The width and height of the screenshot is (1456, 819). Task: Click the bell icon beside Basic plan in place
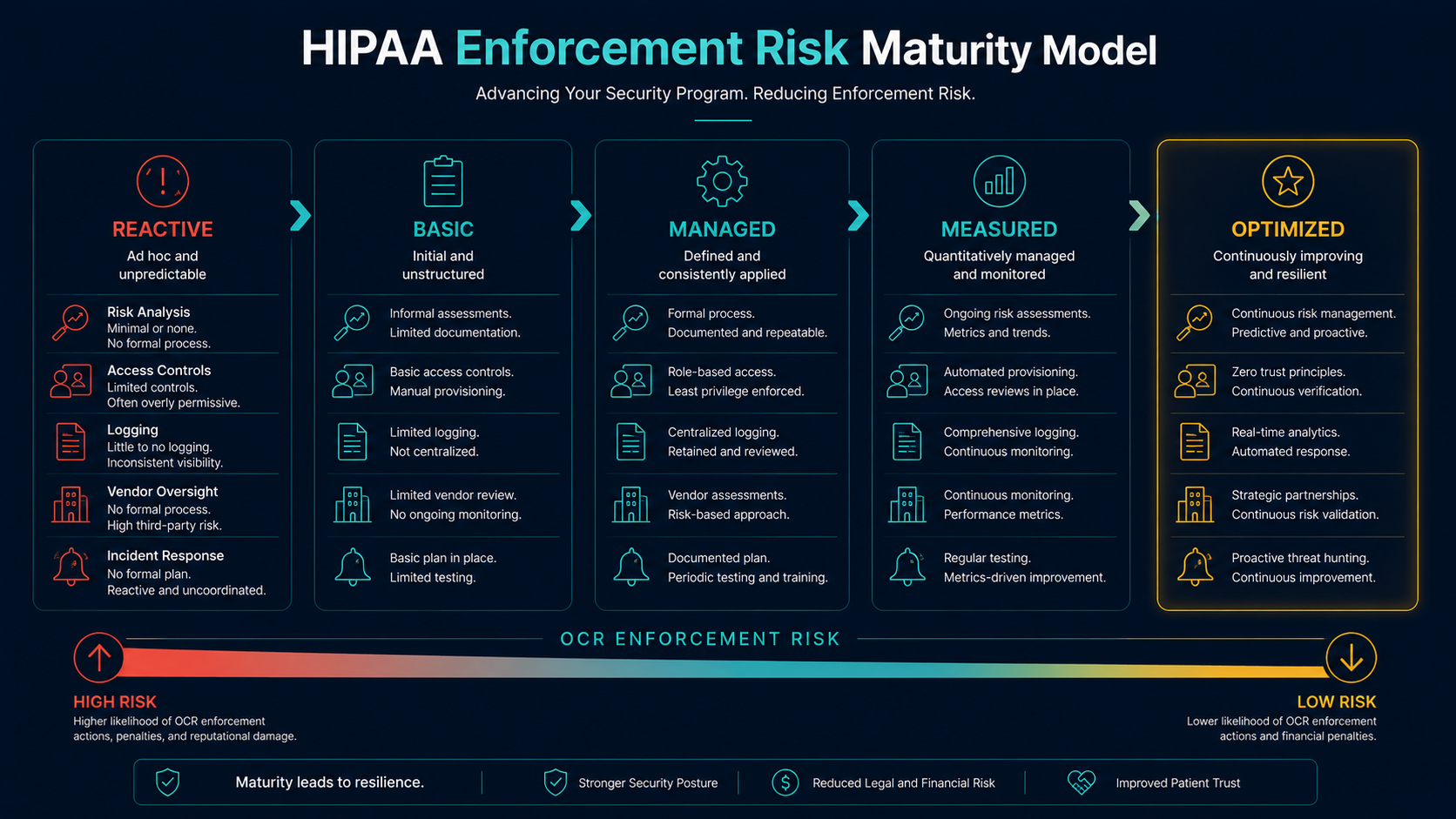tap(353, 567)
